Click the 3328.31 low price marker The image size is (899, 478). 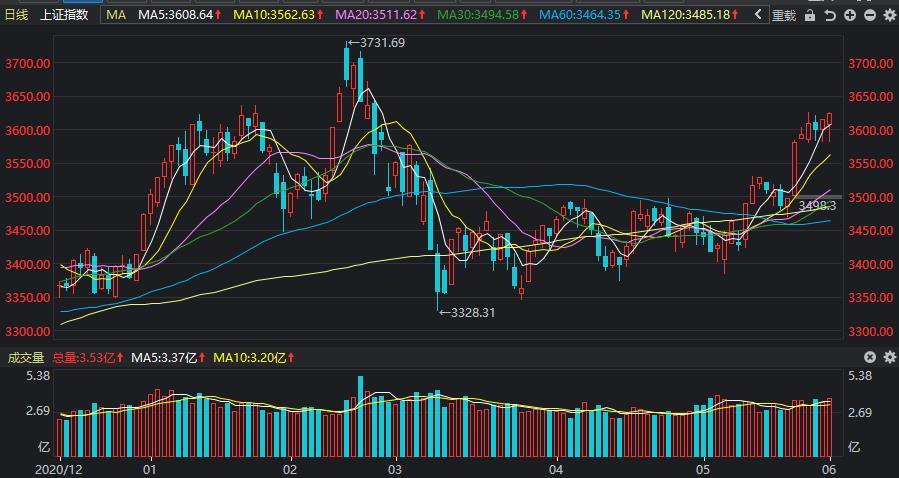[471, 312]
